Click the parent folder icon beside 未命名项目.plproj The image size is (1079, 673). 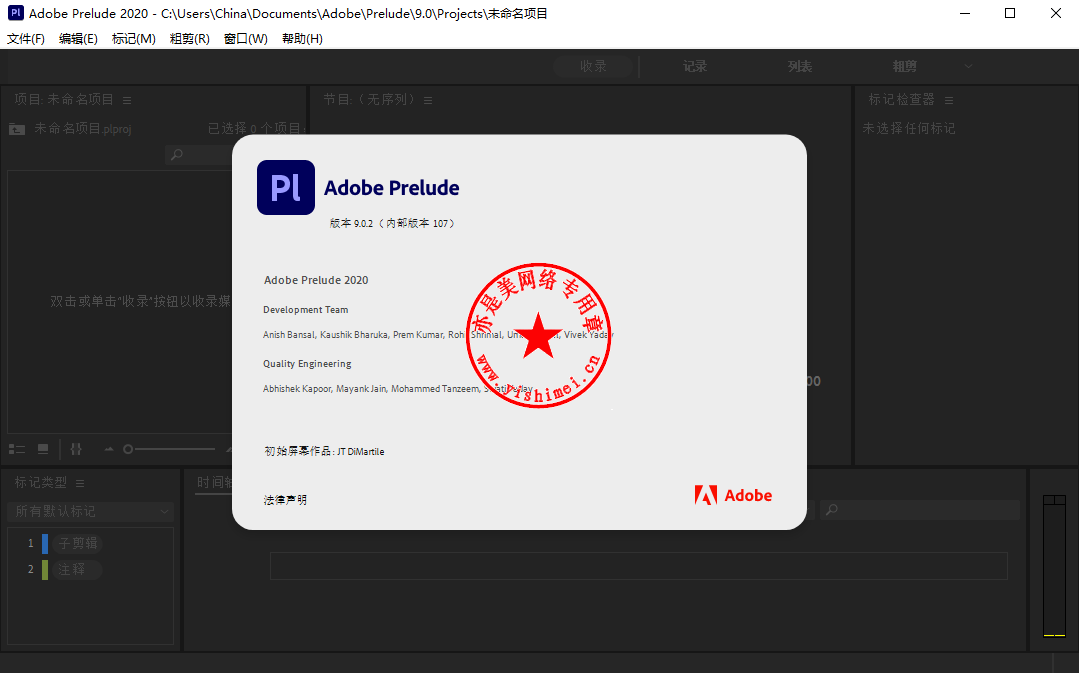click(x=17, y=129)
